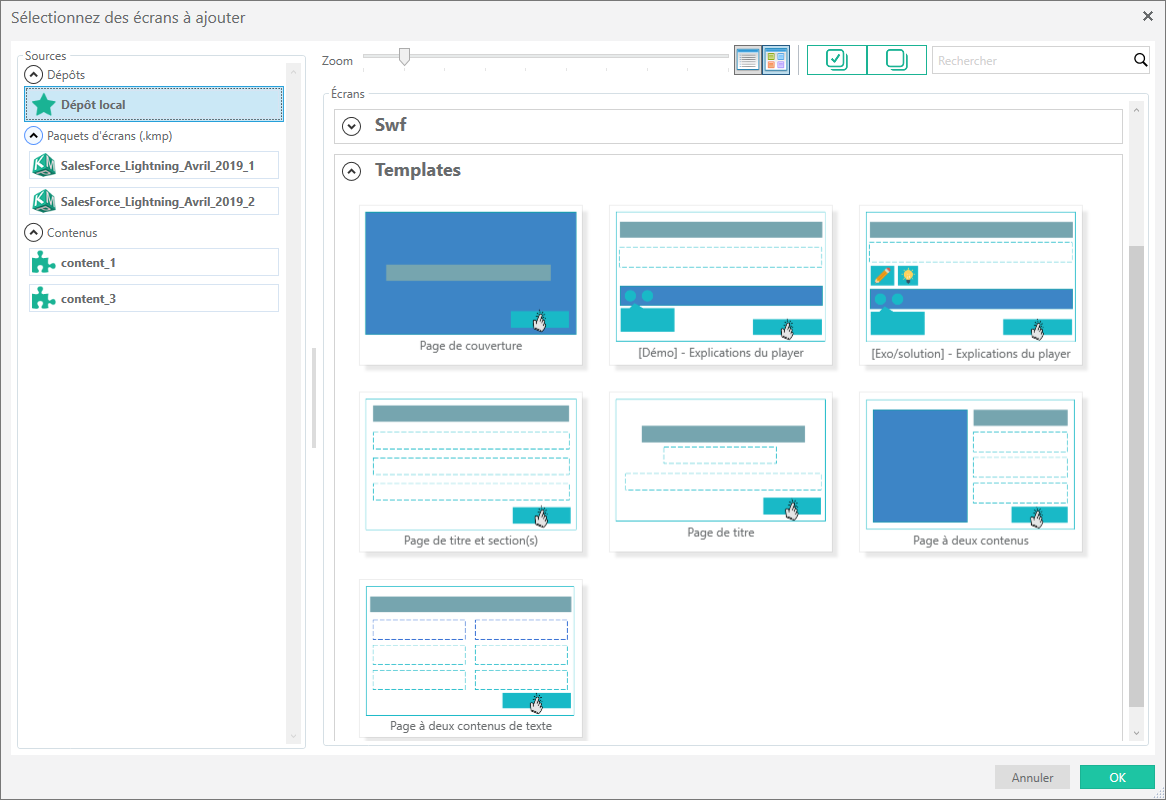Click the Annuler button

(x=1032, y=777)
